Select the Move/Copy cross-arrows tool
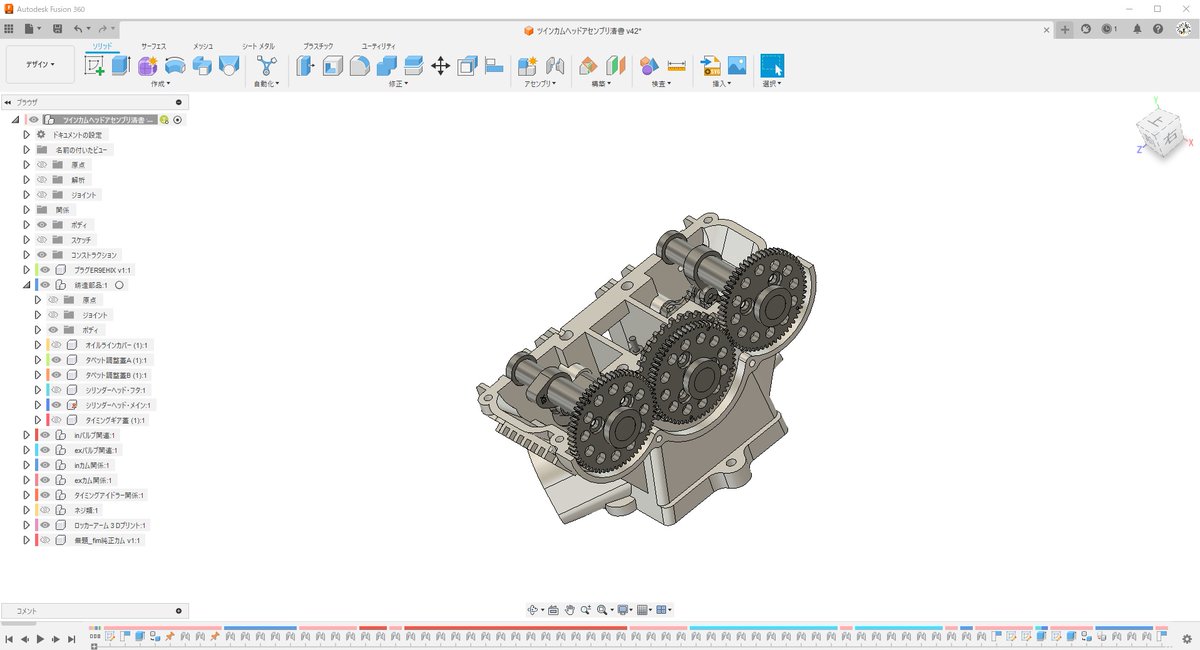 click(440, 66)
